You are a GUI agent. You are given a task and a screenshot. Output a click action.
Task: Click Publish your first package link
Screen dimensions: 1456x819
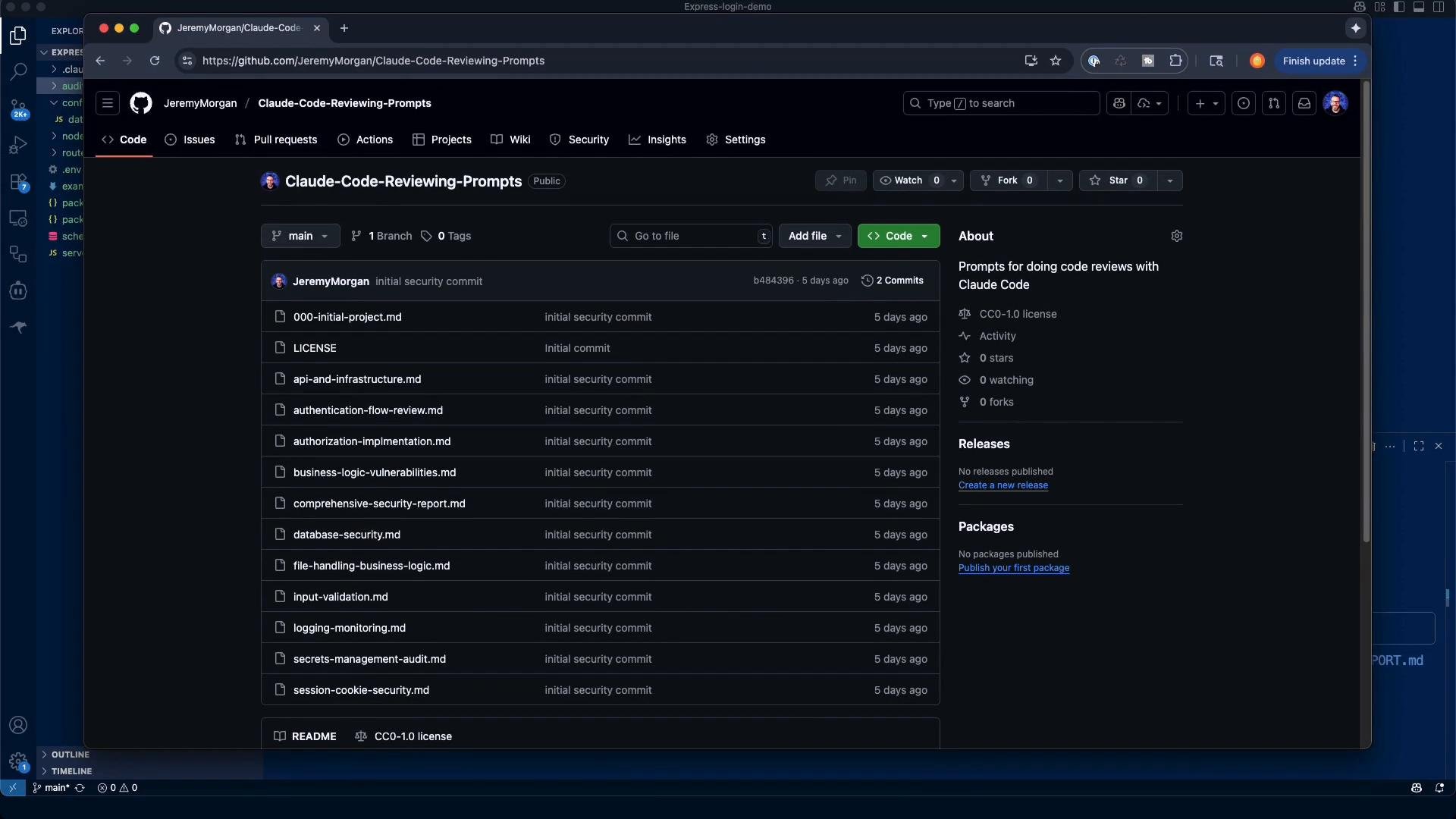pos(1014,568)
